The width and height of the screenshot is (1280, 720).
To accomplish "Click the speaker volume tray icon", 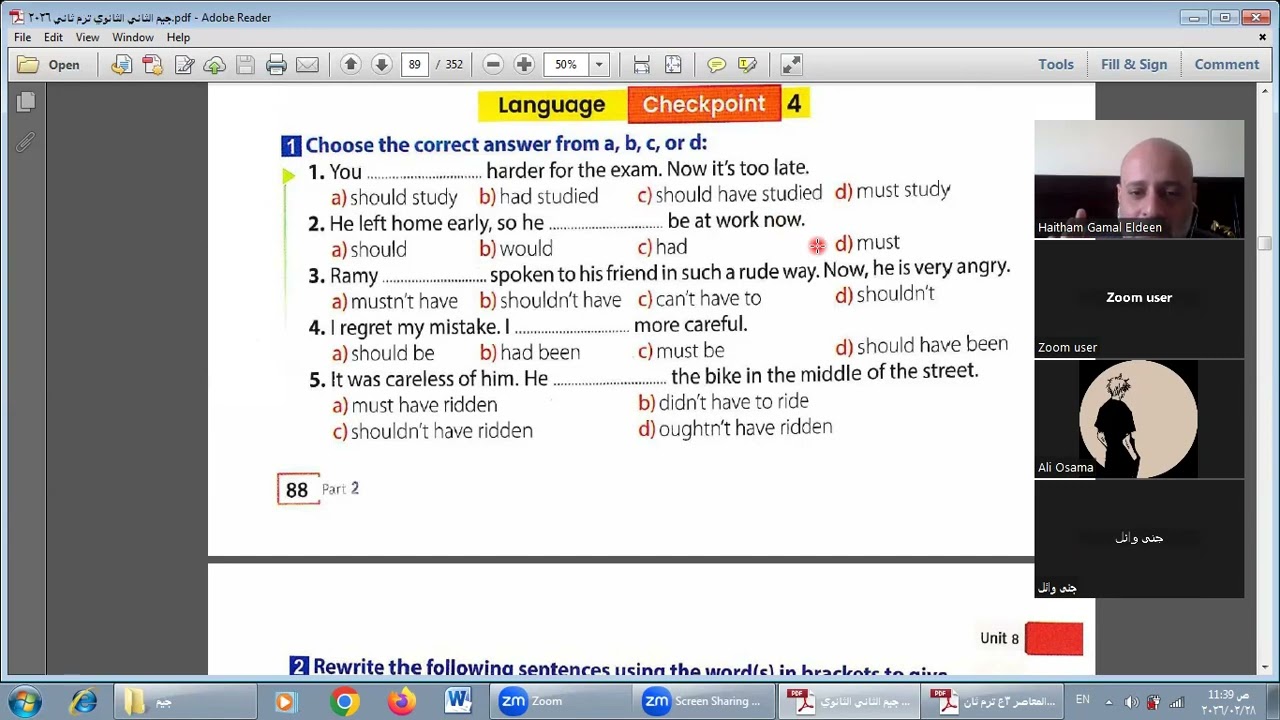I will (1131, 701).
